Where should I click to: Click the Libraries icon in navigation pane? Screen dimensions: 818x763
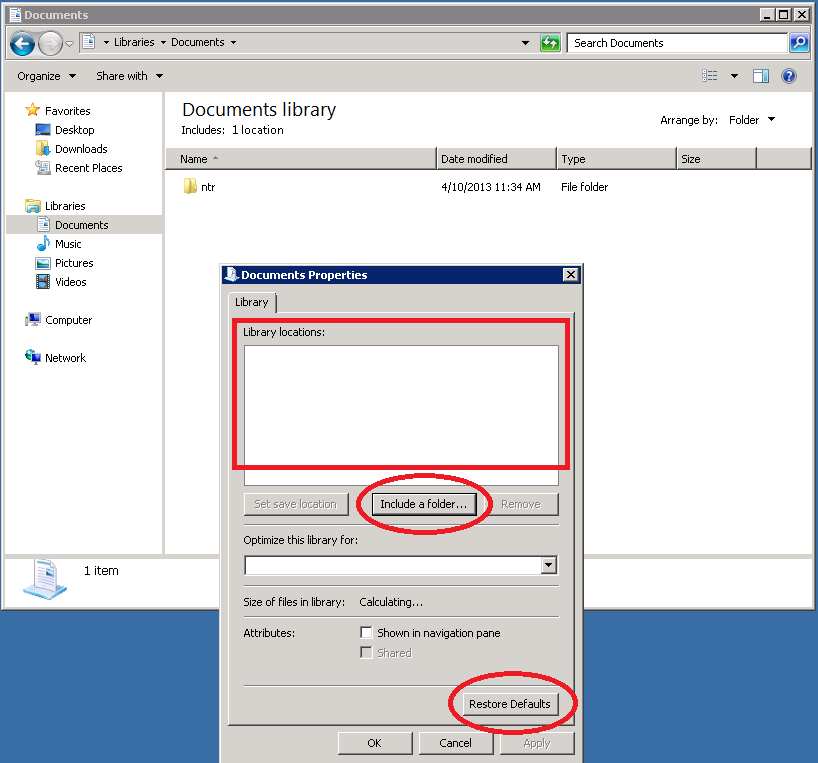pos(32,205)
